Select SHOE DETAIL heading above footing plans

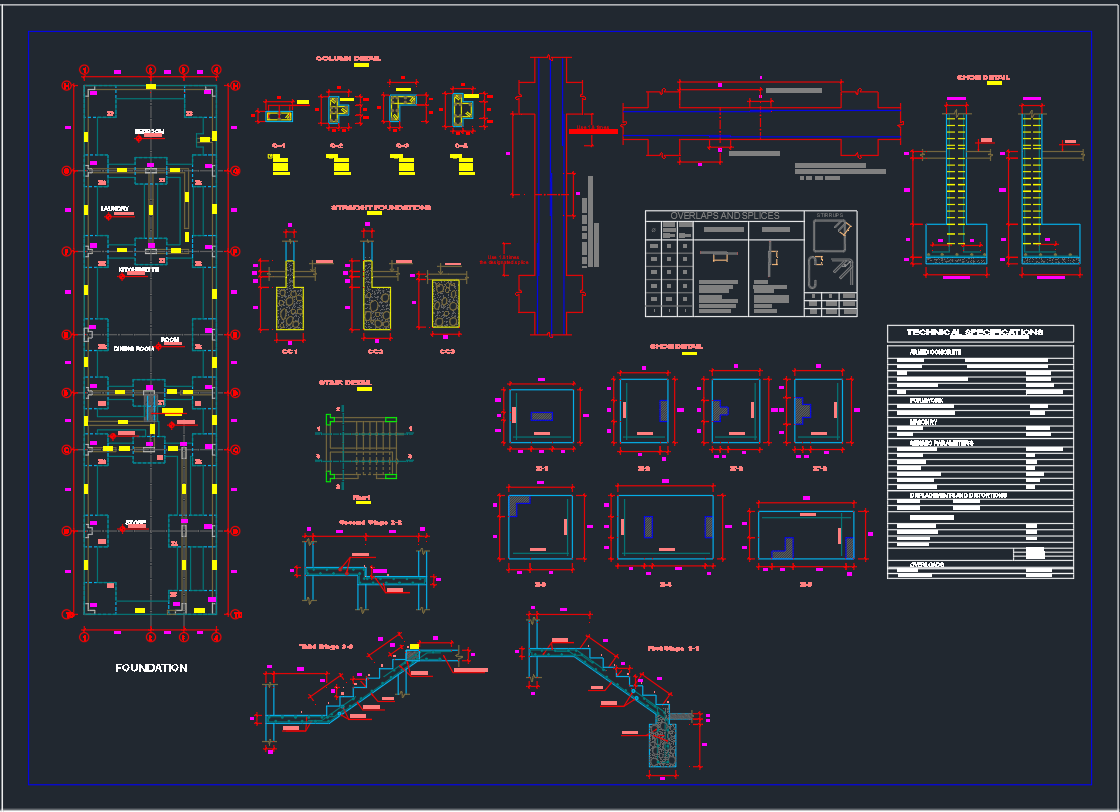[676, 346]
